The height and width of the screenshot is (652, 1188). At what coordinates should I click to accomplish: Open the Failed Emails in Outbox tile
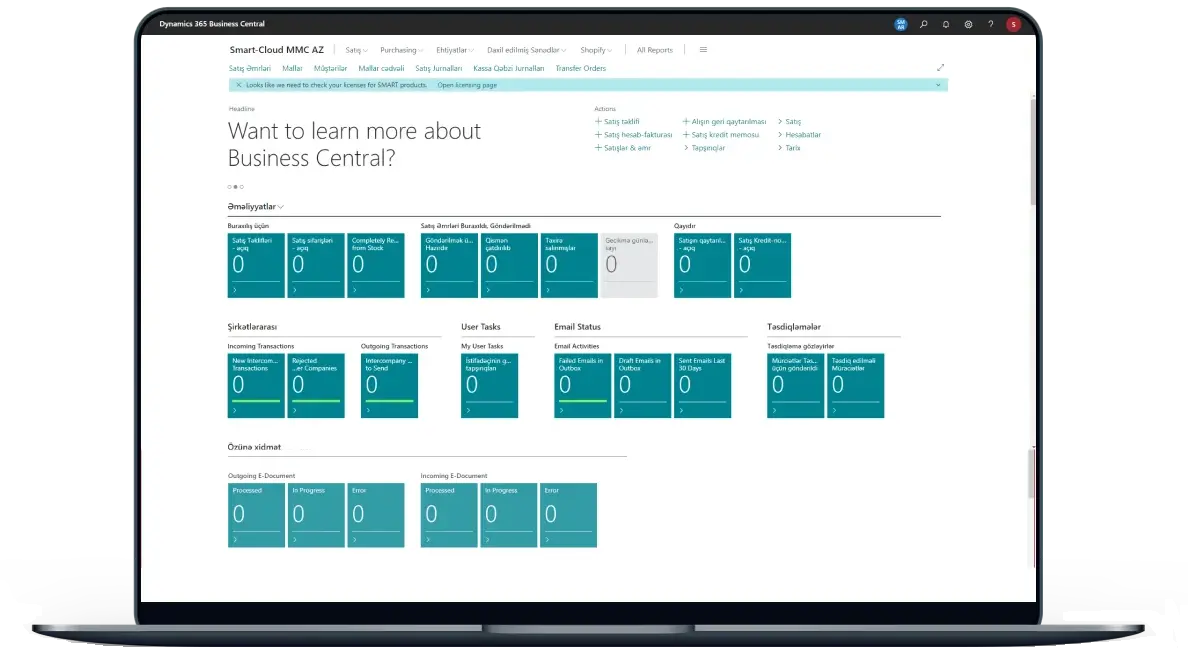(582, 385)
